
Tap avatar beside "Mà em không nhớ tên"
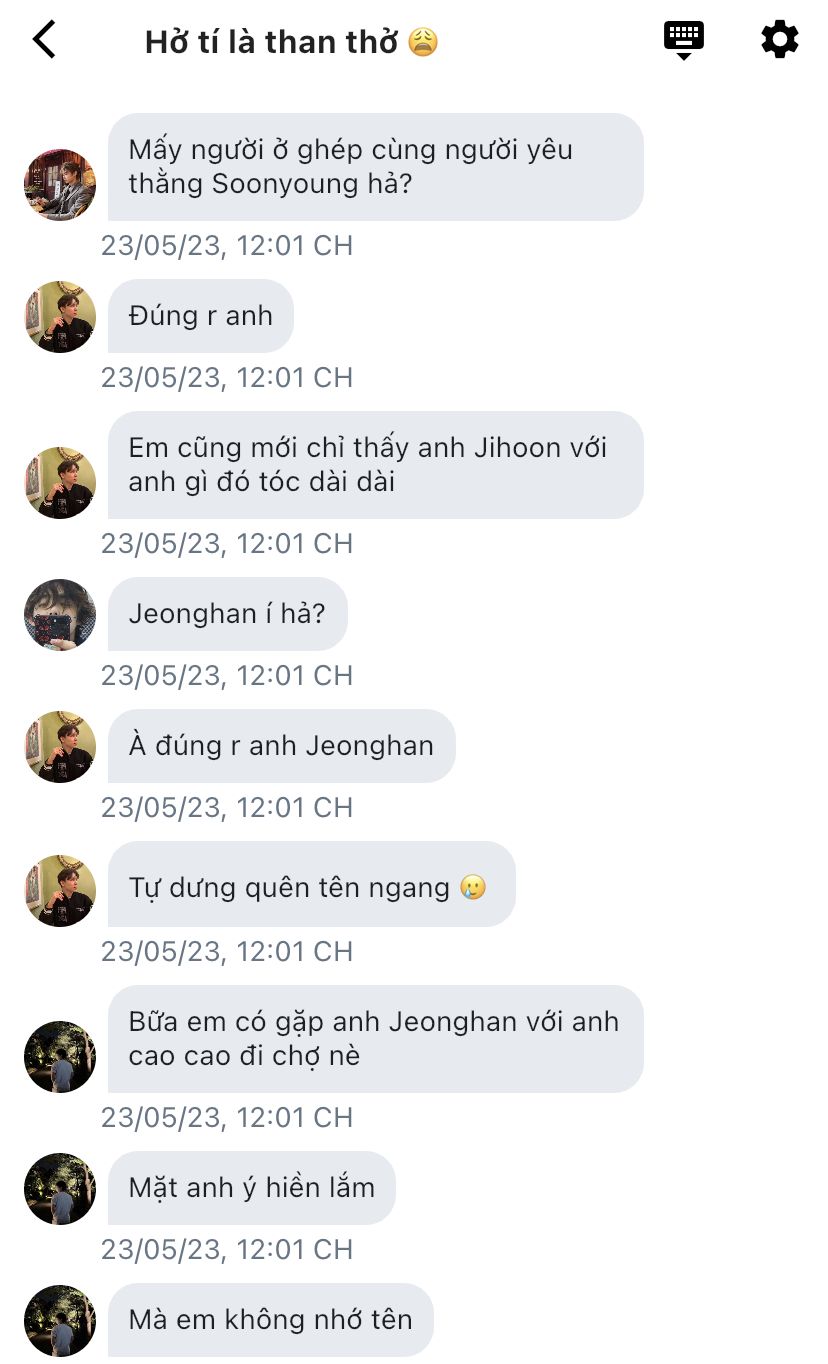(60, 1321)
